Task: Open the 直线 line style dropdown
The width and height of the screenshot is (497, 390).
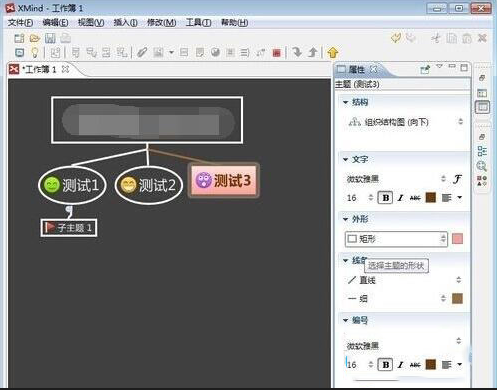Action: [405, 280]
